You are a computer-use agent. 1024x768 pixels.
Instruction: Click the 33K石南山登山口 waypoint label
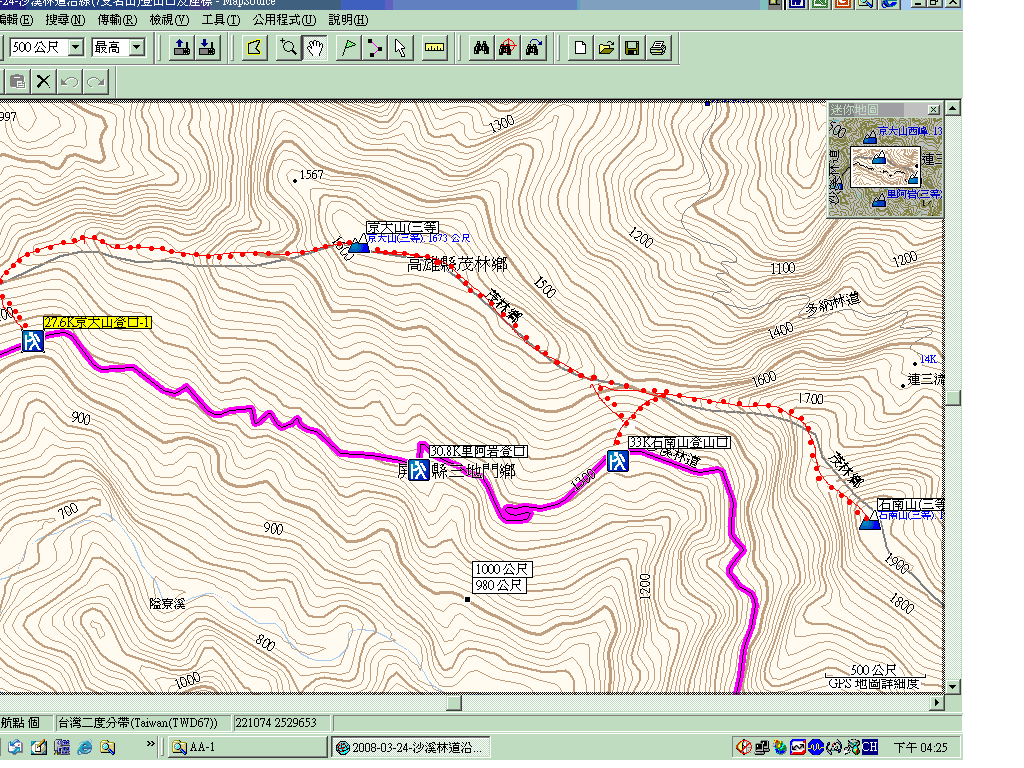(679, 442)
